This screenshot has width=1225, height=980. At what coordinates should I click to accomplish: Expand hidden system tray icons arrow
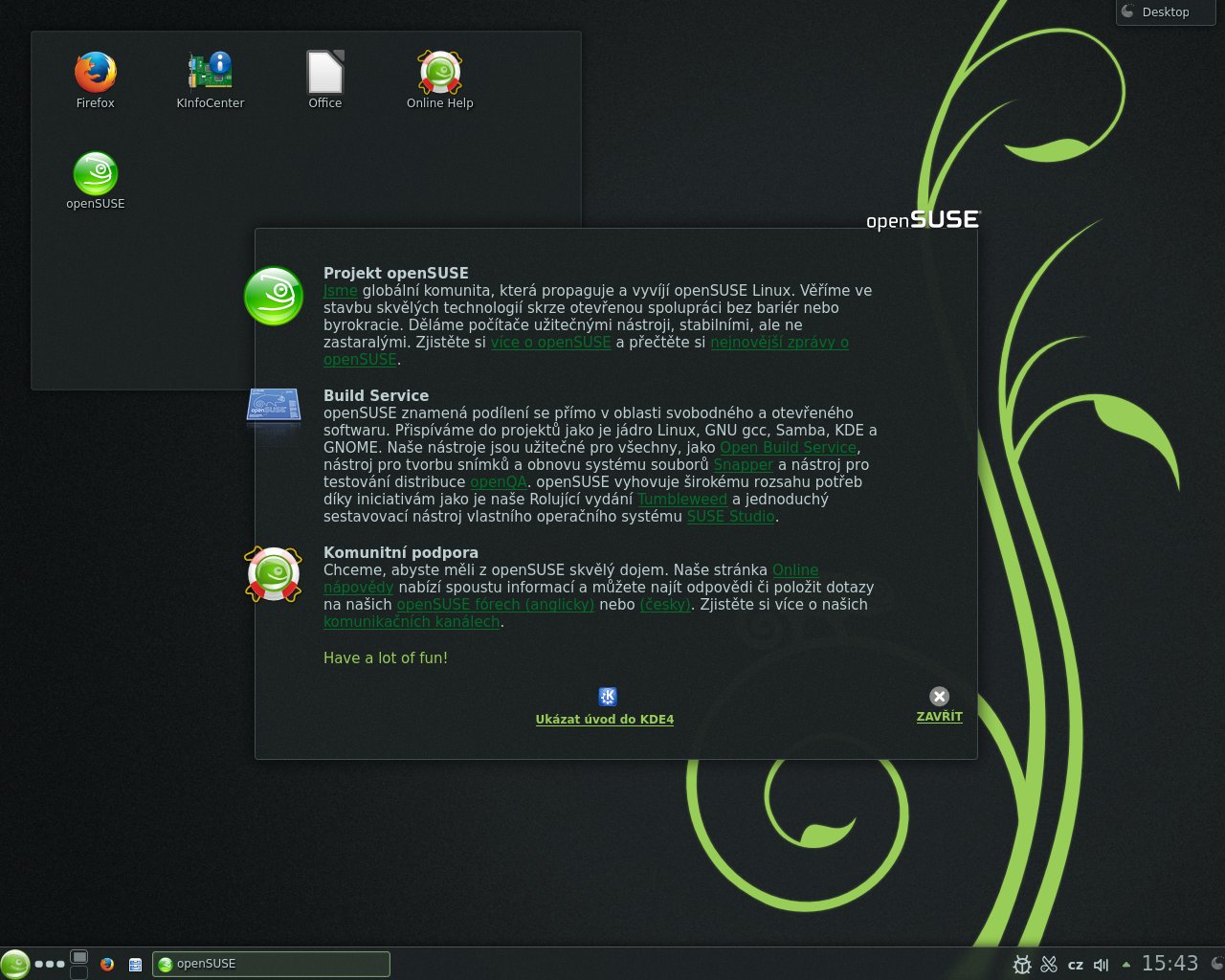click(1126, 965)
